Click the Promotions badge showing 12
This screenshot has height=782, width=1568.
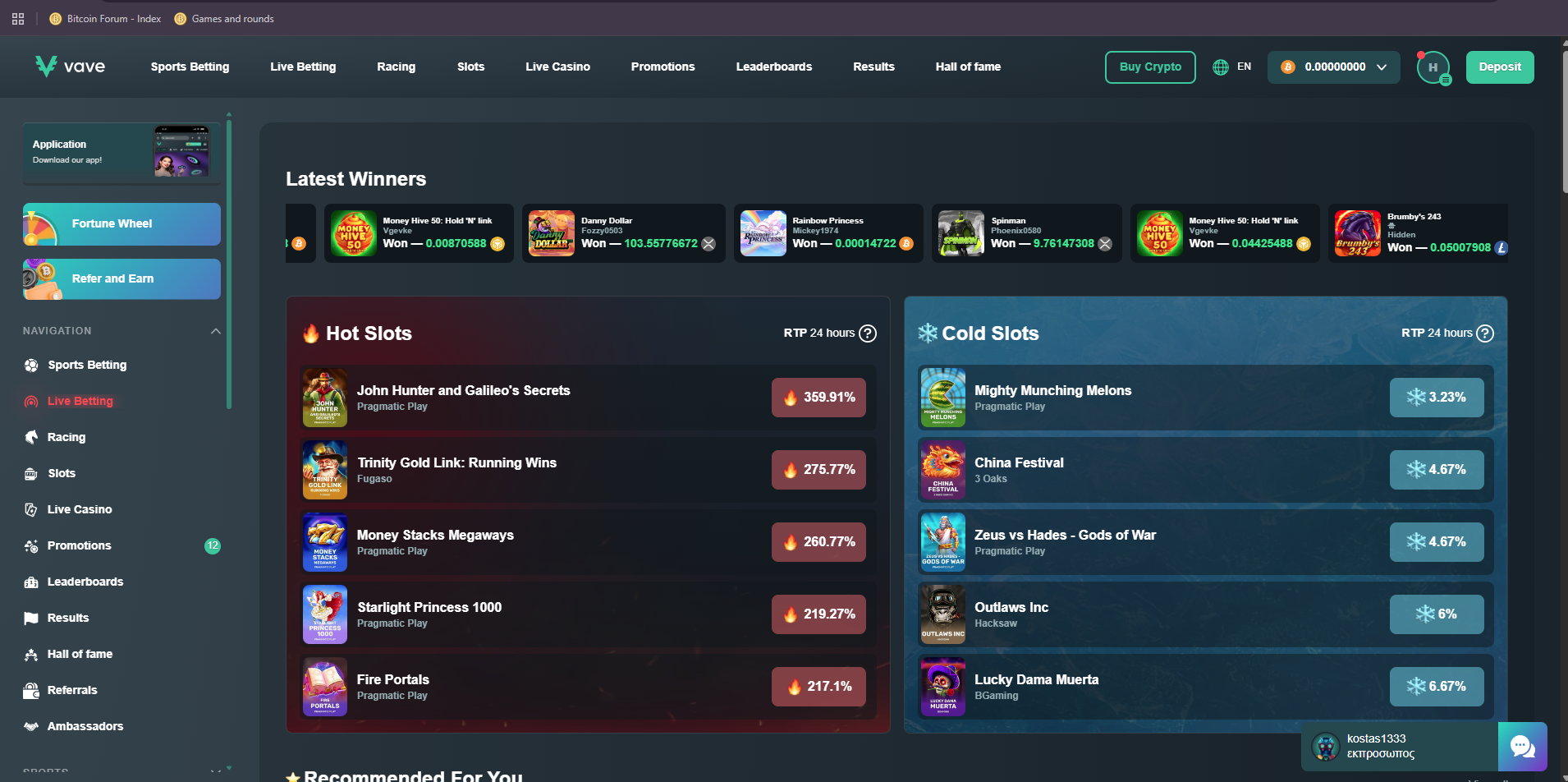point(213,545)
